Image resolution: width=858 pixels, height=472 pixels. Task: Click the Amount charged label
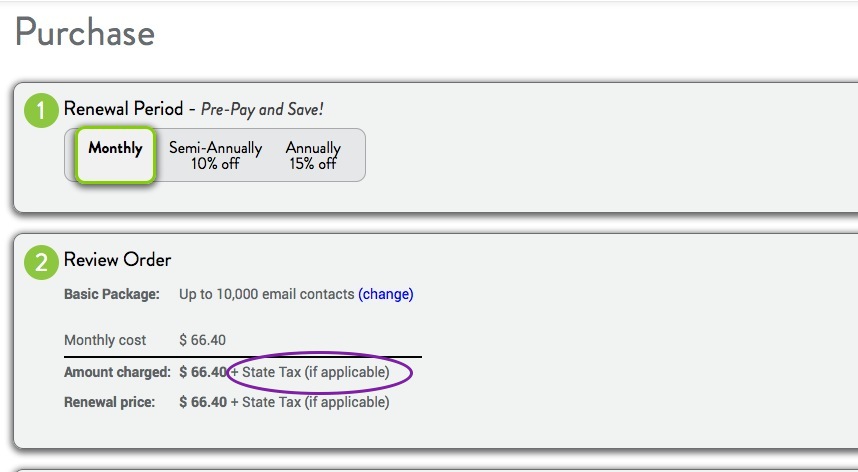118,372
